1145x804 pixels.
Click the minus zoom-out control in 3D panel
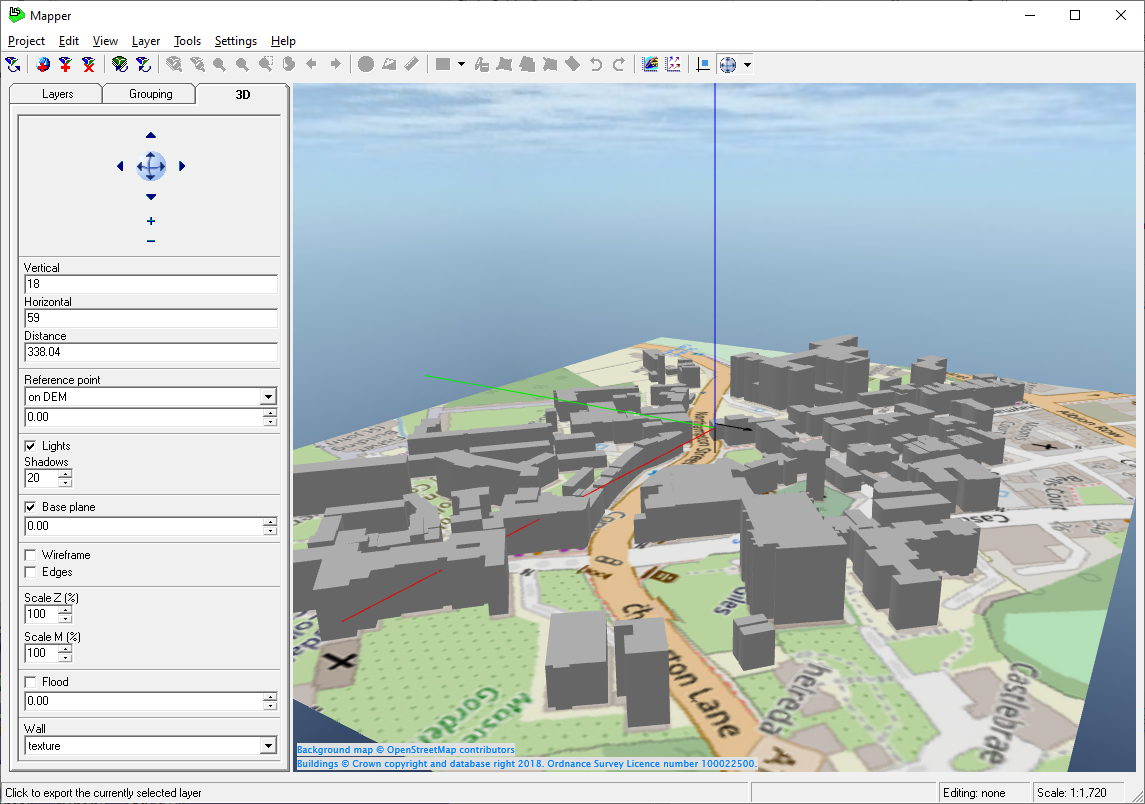click(x=151, y=241)
